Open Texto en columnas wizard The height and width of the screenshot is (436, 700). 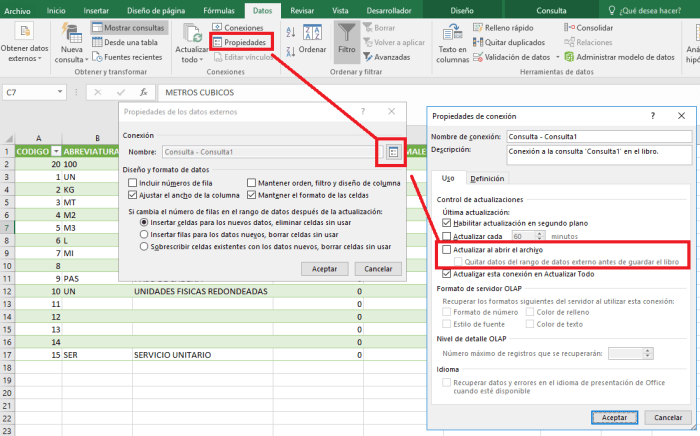pos(452,43)
